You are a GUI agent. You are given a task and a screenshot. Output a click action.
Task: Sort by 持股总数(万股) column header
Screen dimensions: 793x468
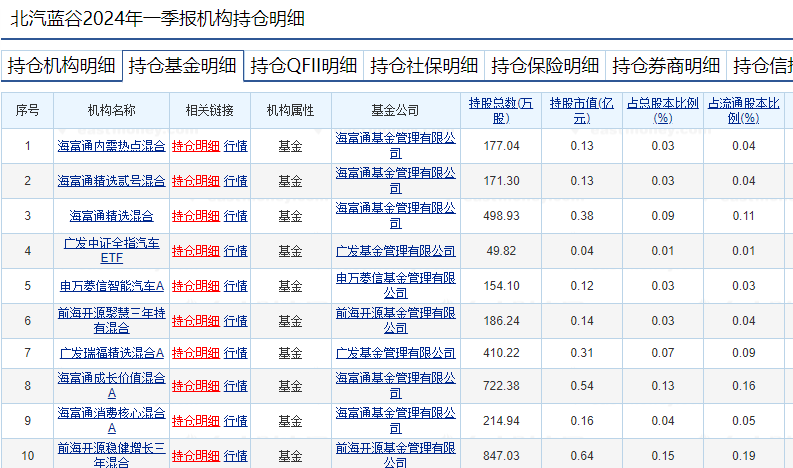500,110
